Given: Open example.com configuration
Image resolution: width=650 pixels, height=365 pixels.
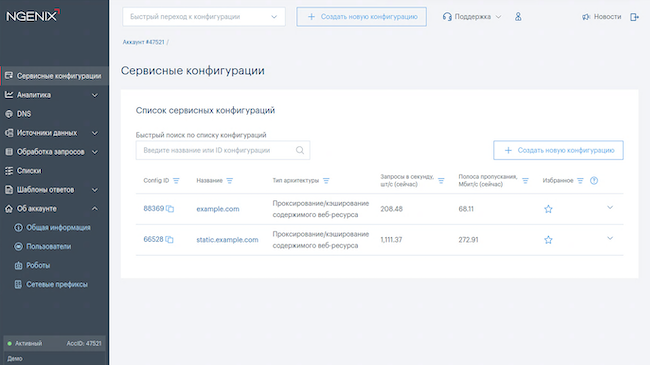Looking at the screenshot, I should pos(218,209).
